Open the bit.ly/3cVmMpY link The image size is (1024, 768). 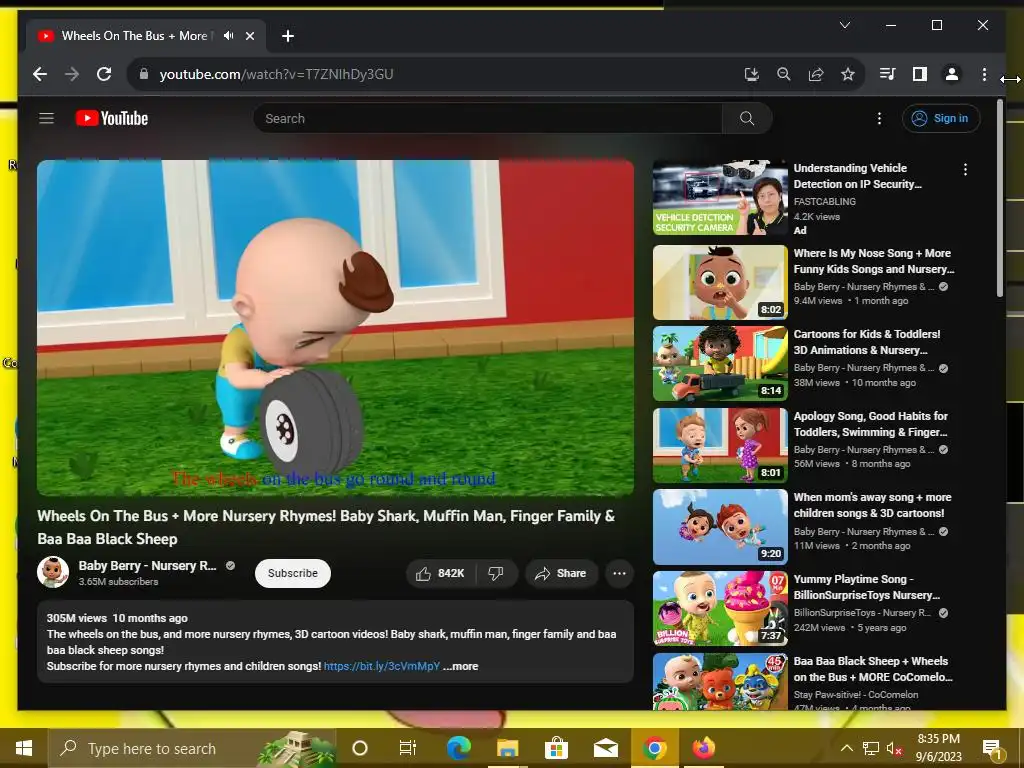pos(382,666)
